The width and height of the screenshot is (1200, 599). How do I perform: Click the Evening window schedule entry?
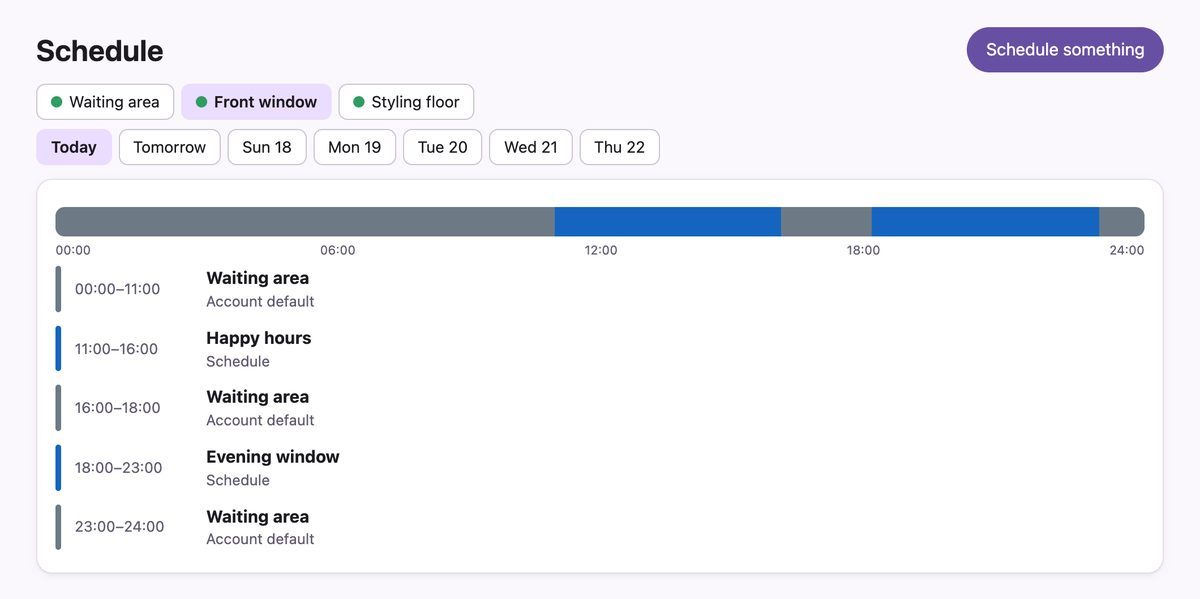tap(600, 468)
